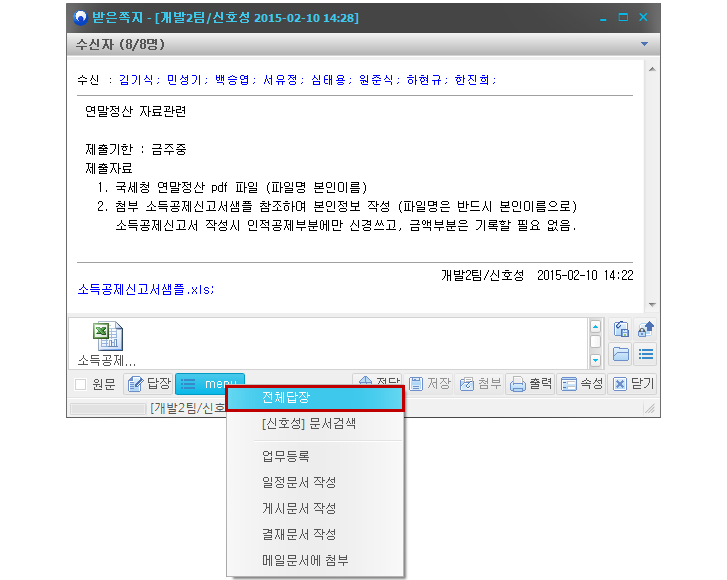
Task: Open the attachment folder icon
Action: (x=621, y=354)
